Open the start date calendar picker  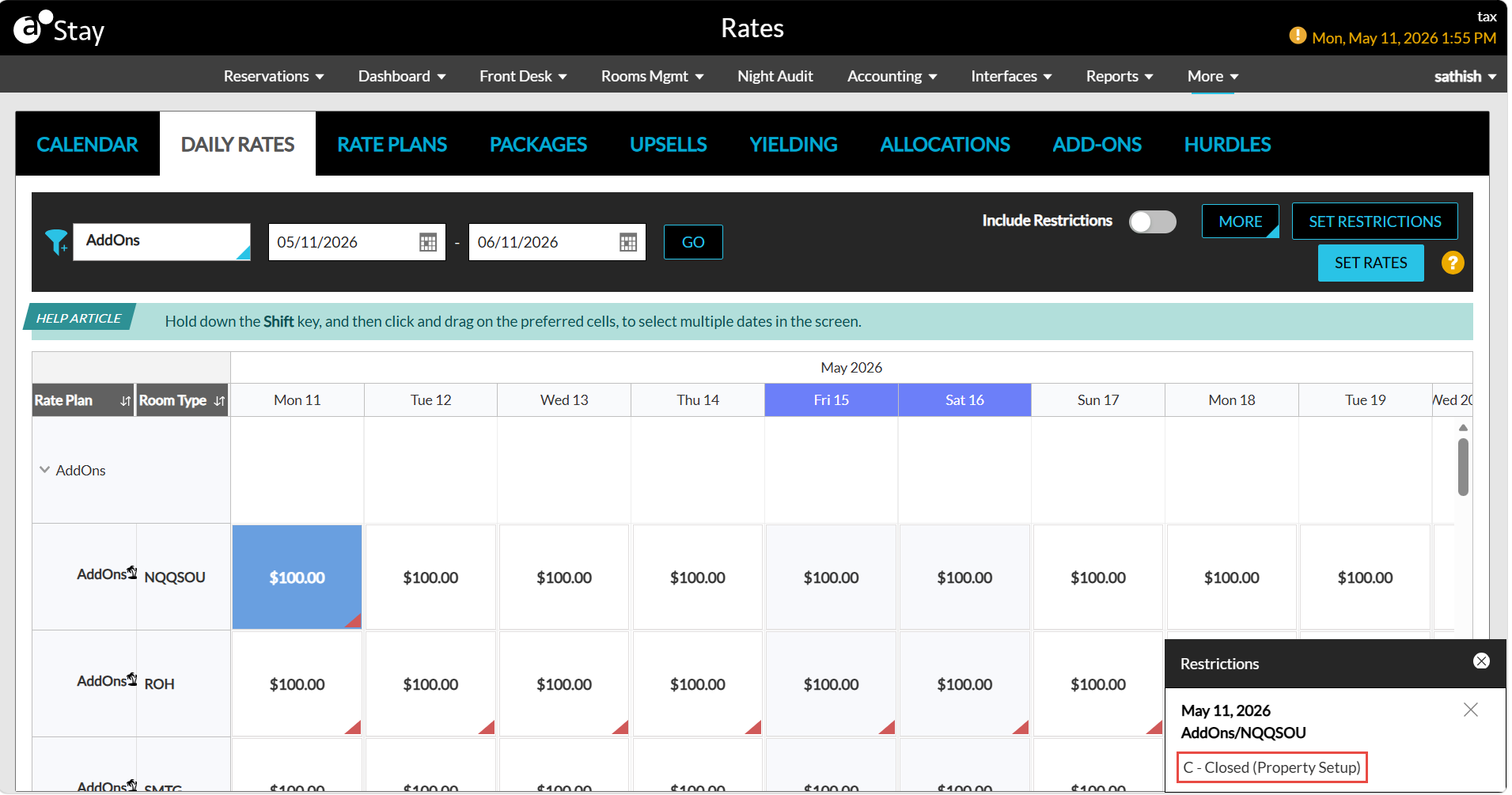tap(428, 242)
